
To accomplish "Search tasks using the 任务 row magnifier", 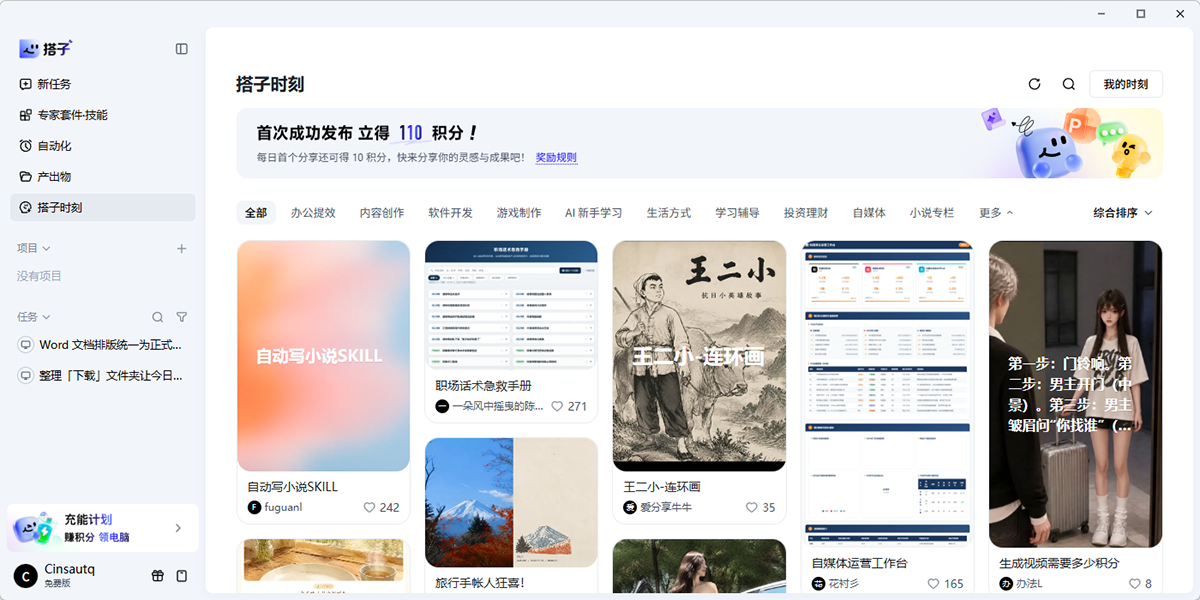I will point(157,317).
